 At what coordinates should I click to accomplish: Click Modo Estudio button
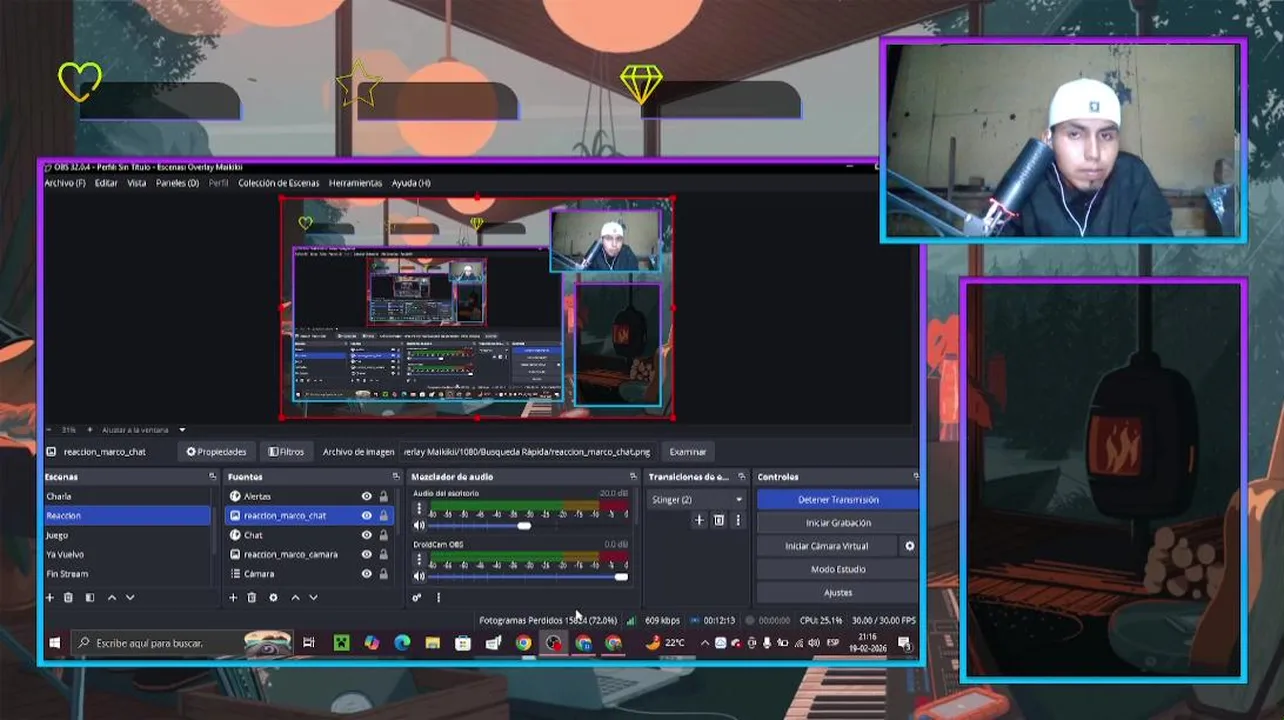tap(838, 569)
